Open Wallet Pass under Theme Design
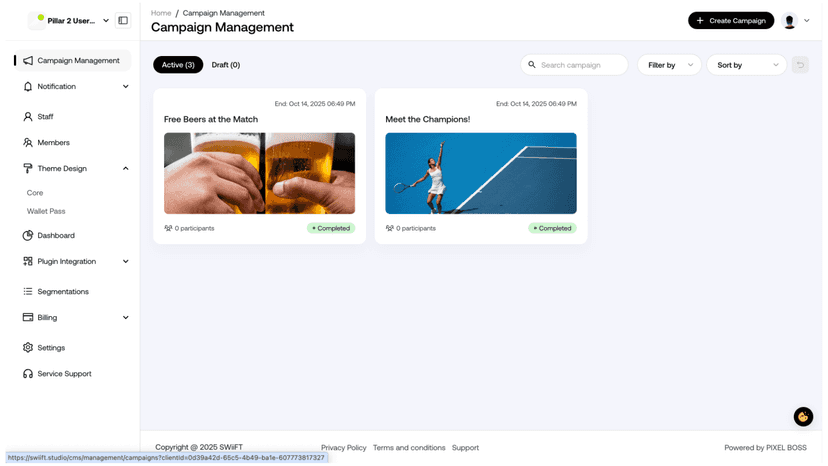The width and height of the screenshot is (828, 466). tap(46, 211)
